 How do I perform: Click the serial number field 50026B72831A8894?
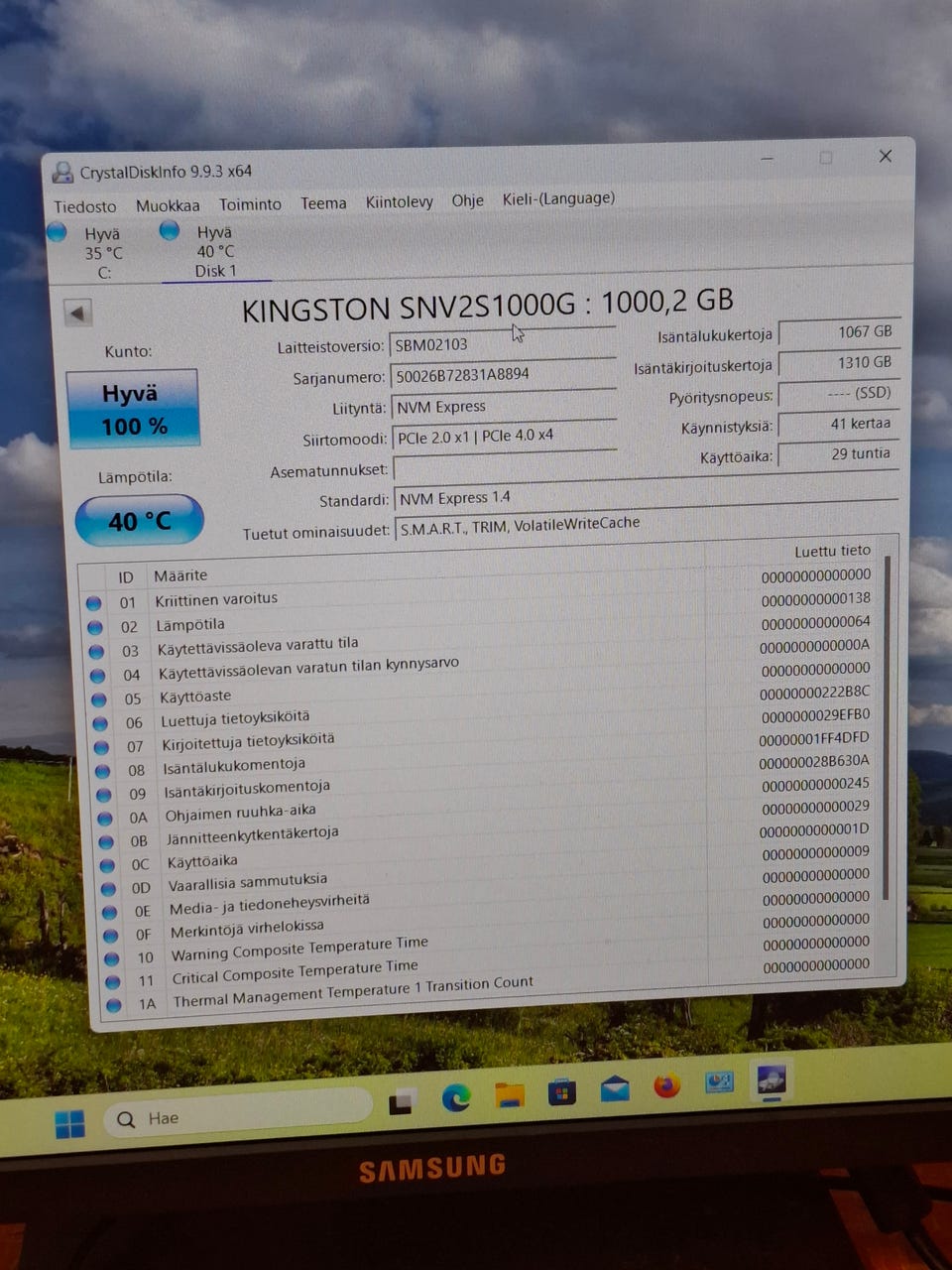point(504,374)
